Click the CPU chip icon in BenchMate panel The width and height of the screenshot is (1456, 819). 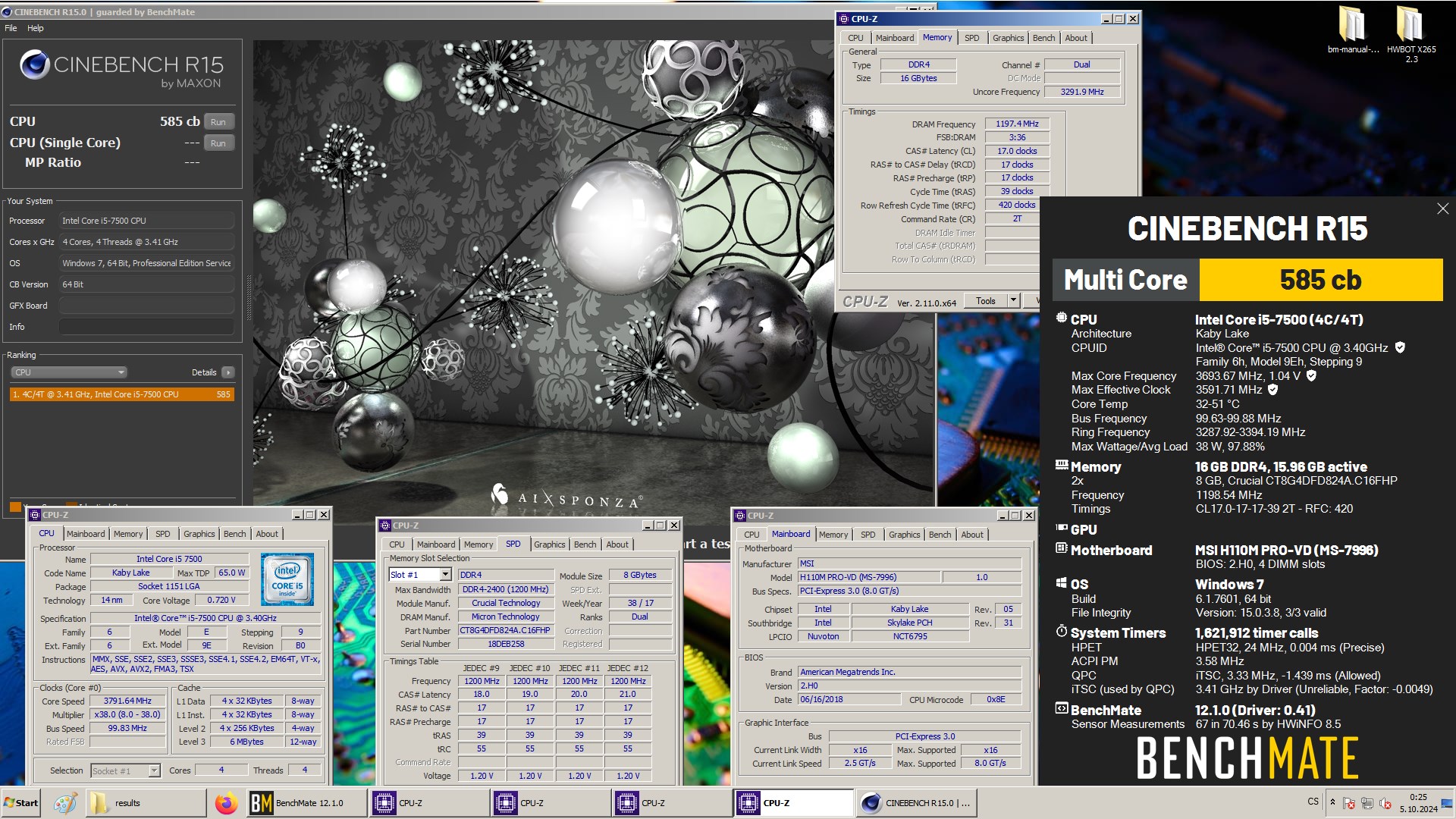tap(1062, 318)
